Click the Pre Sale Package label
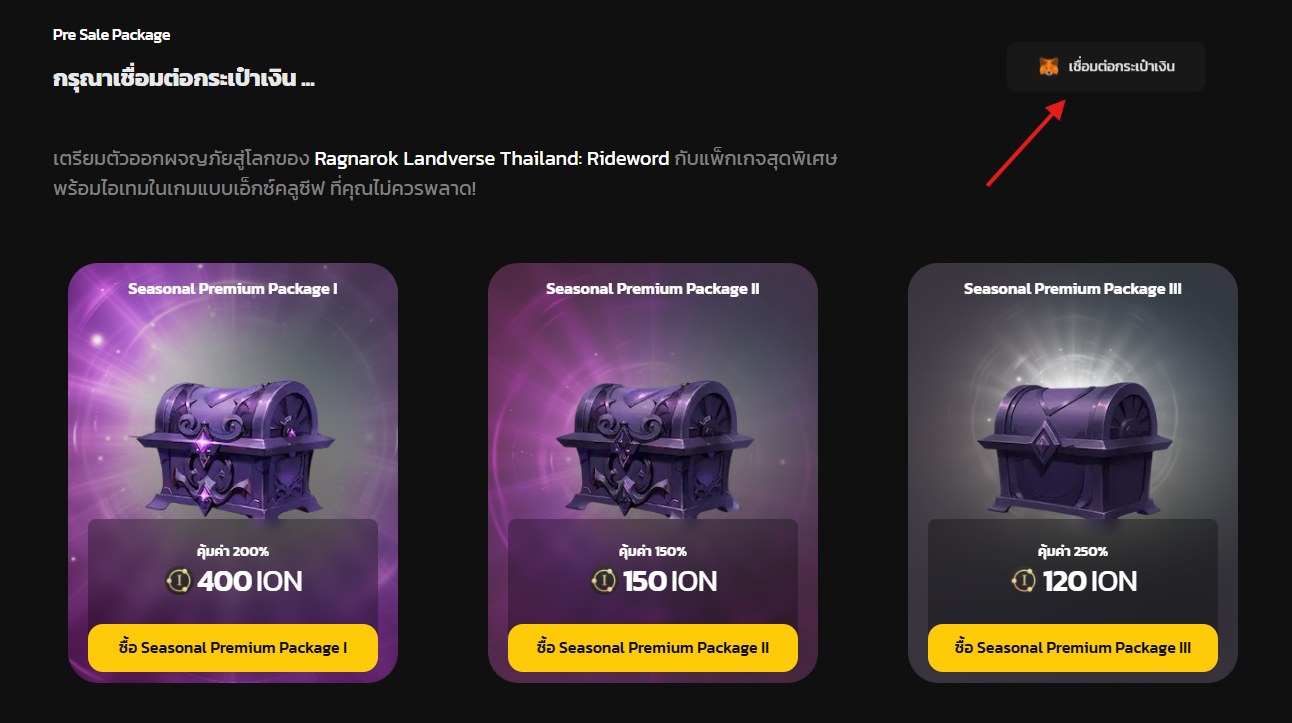This screenshot has width=1292, height=723. (112, 35)
